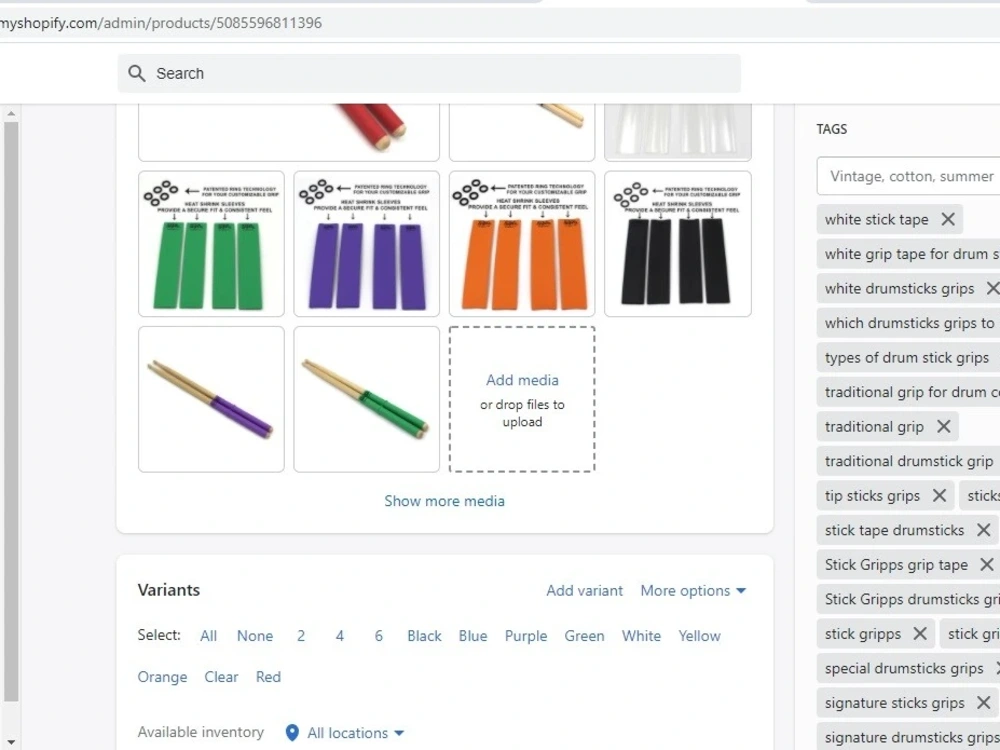Select Red variants

(268, 677)
